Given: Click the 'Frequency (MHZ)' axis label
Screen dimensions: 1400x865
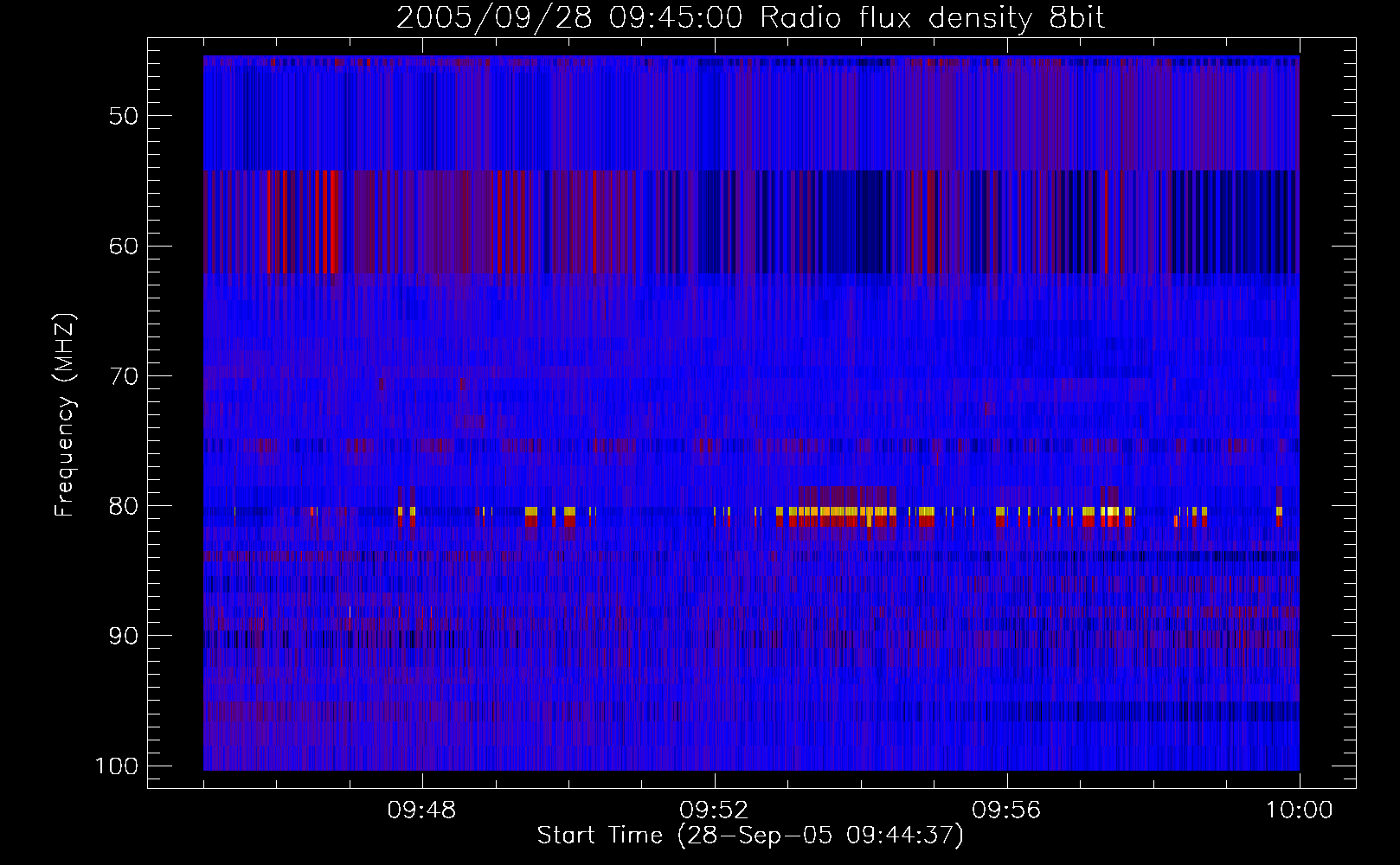Looking at the screenshot, I should coord(66,415).
